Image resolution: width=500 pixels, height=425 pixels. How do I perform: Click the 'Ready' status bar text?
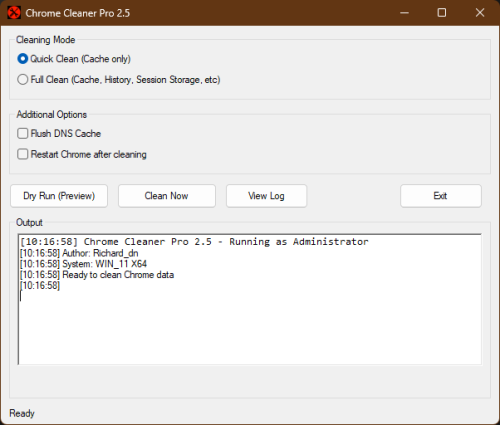[22, 413]
